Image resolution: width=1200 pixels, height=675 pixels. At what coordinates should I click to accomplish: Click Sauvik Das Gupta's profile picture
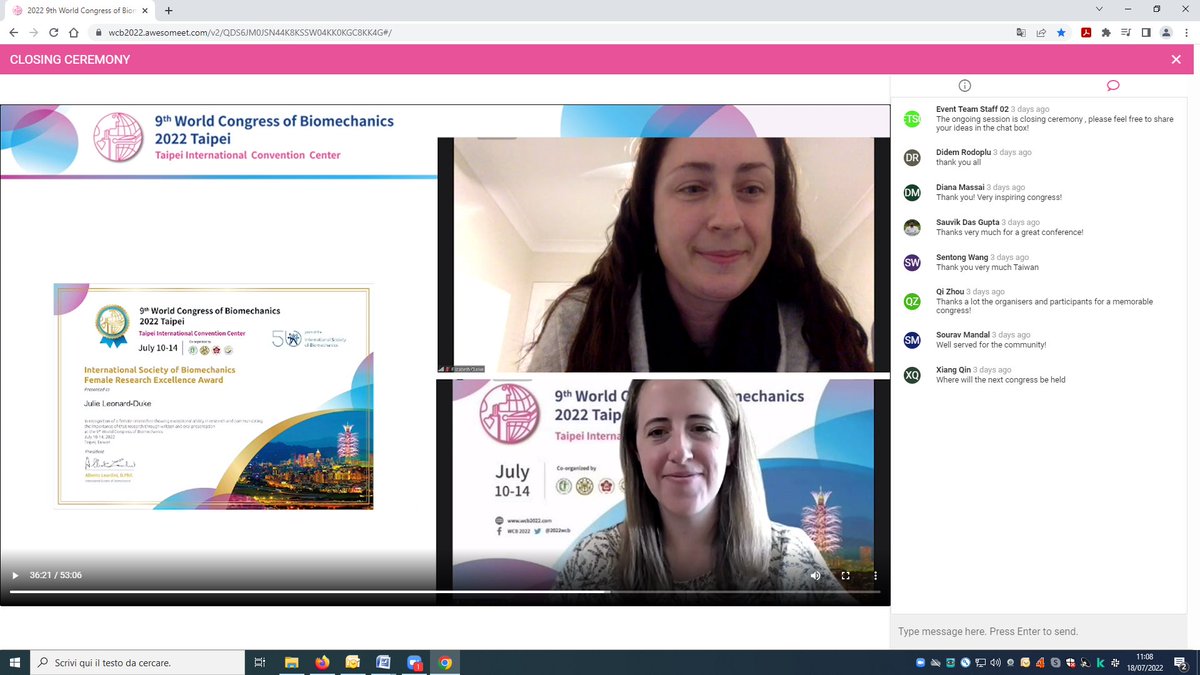(912, 228)
